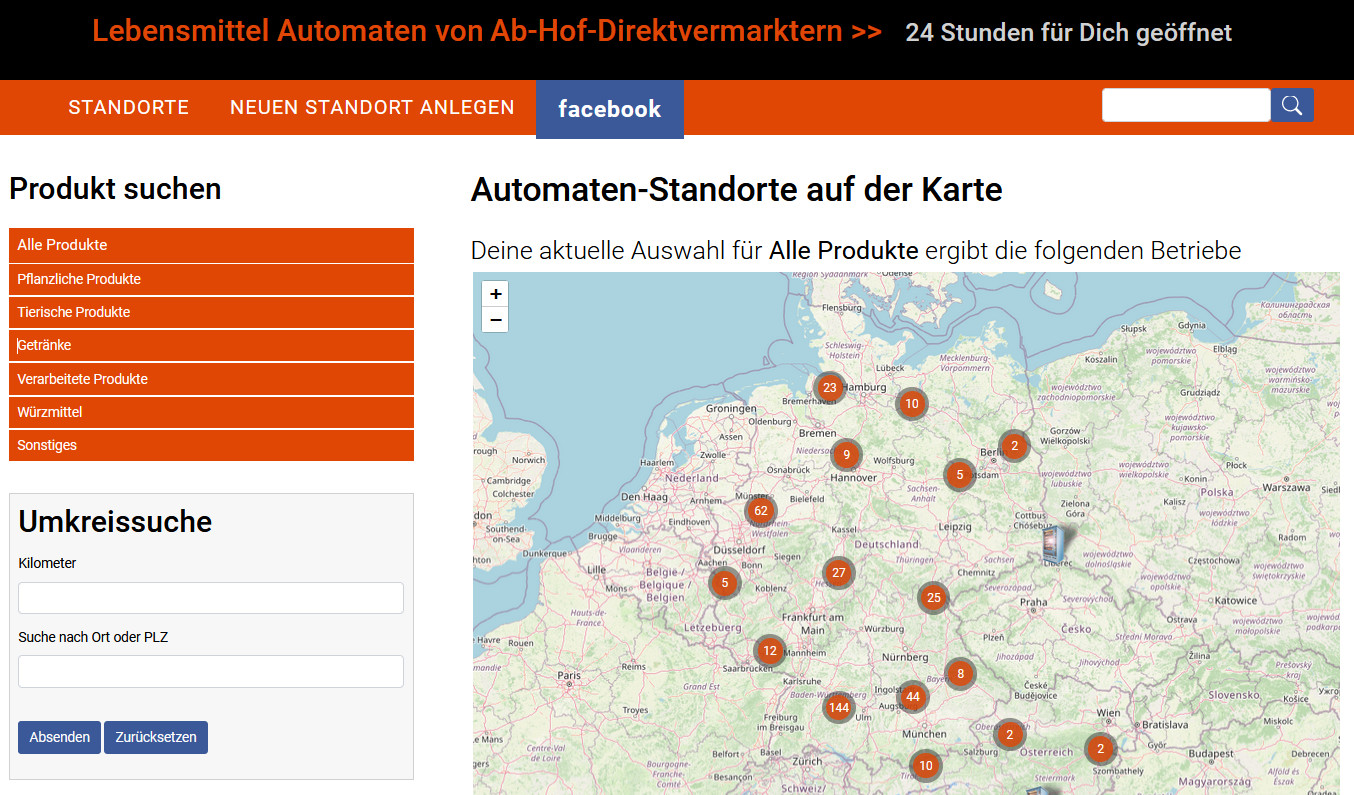This screenshot has height=795, width=1354.
Task: Open the cluster marker showing 25
Action: click(x=934, y=598)
